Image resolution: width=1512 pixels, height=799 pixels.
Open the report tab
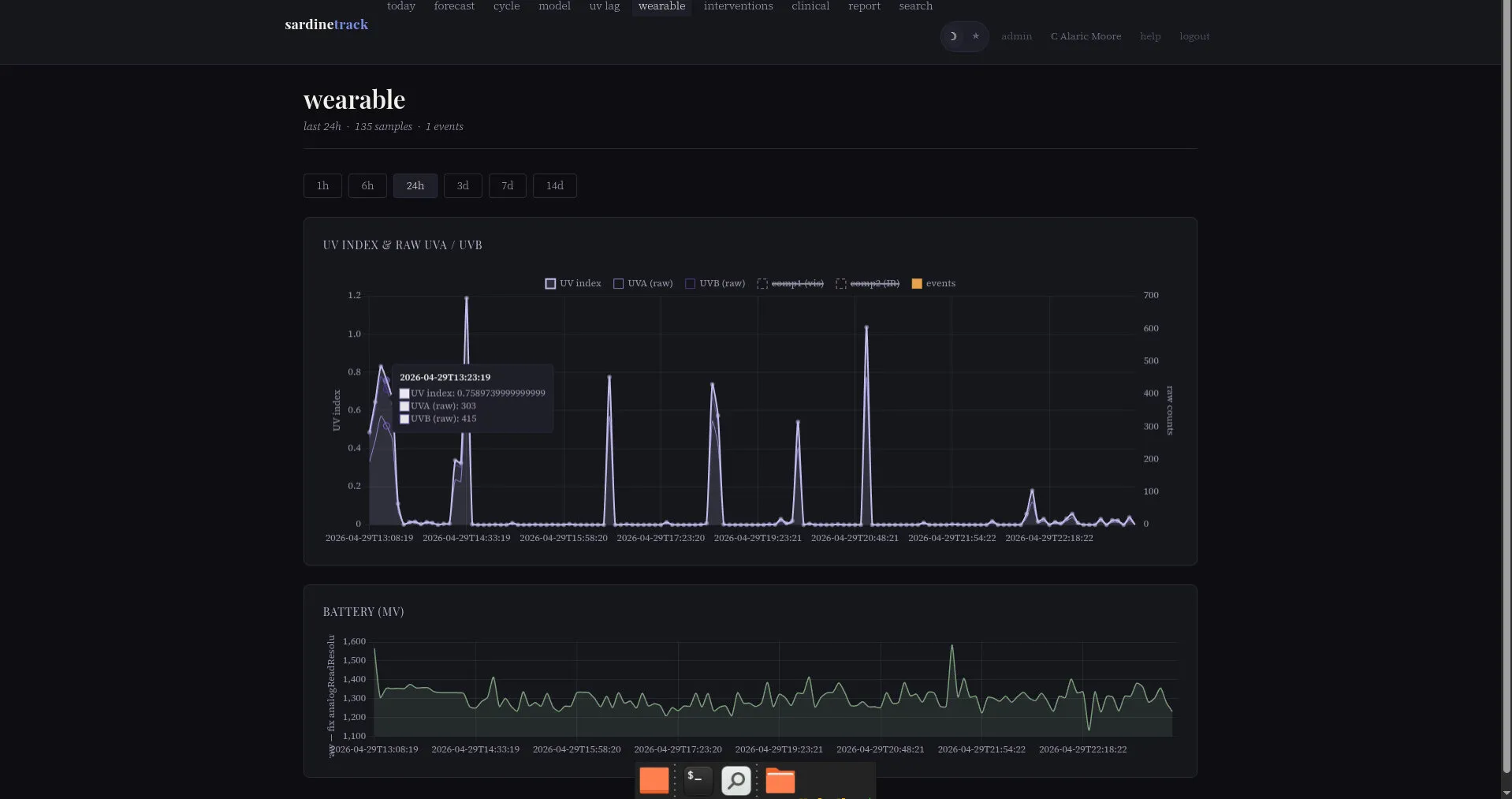tap(864, 6)
